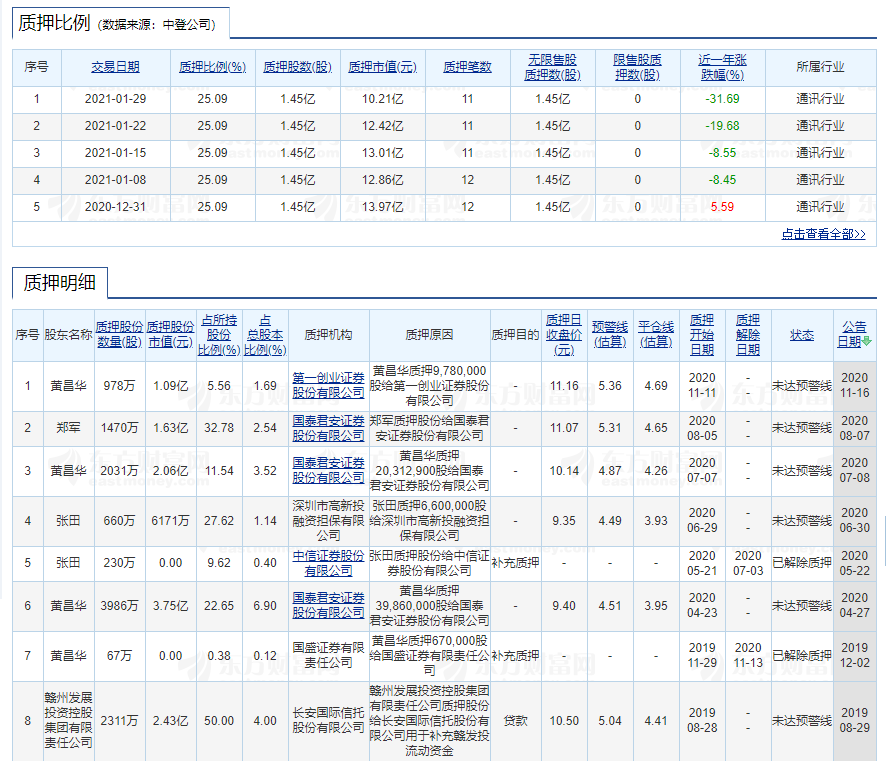Sort by 交易日期 column header

(x=115, y=67)
